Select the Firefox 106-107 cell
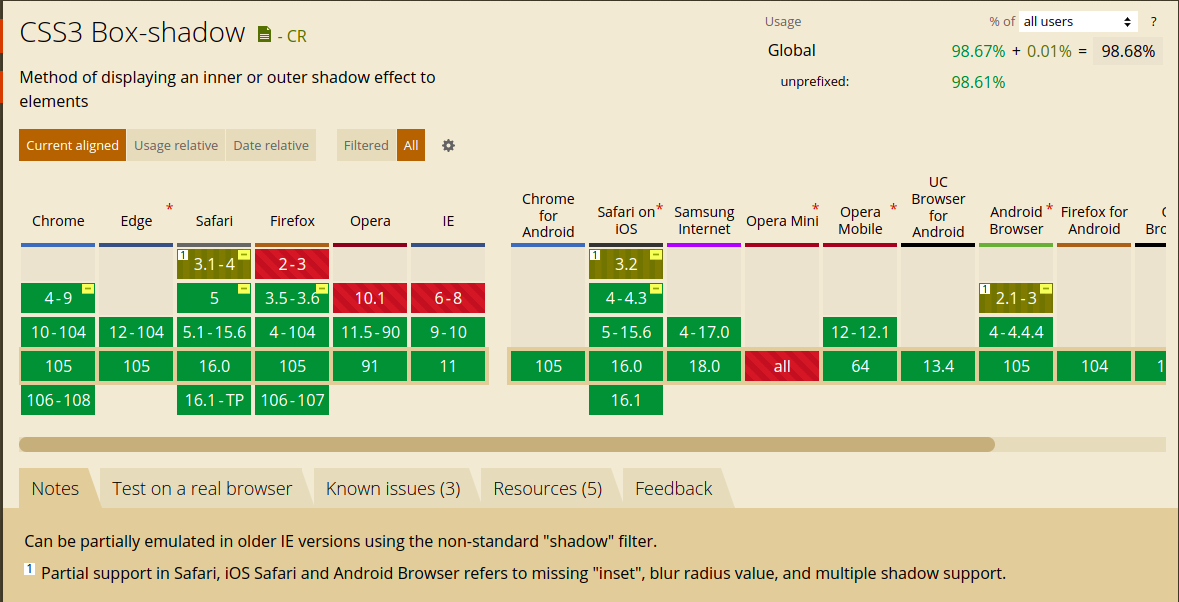 (292, 400)
